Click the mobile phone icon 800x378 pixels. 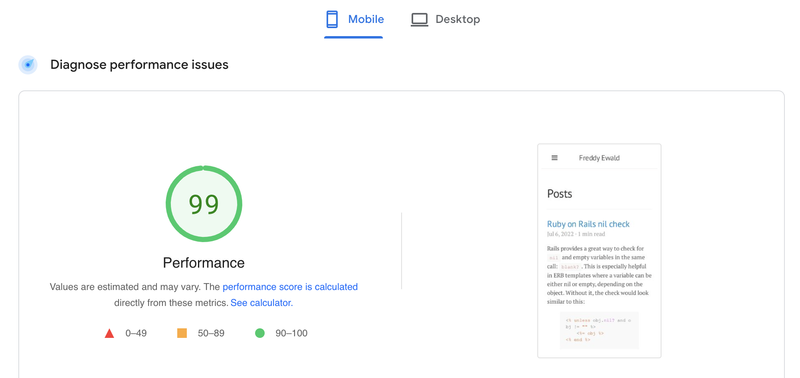click(332, 19)
